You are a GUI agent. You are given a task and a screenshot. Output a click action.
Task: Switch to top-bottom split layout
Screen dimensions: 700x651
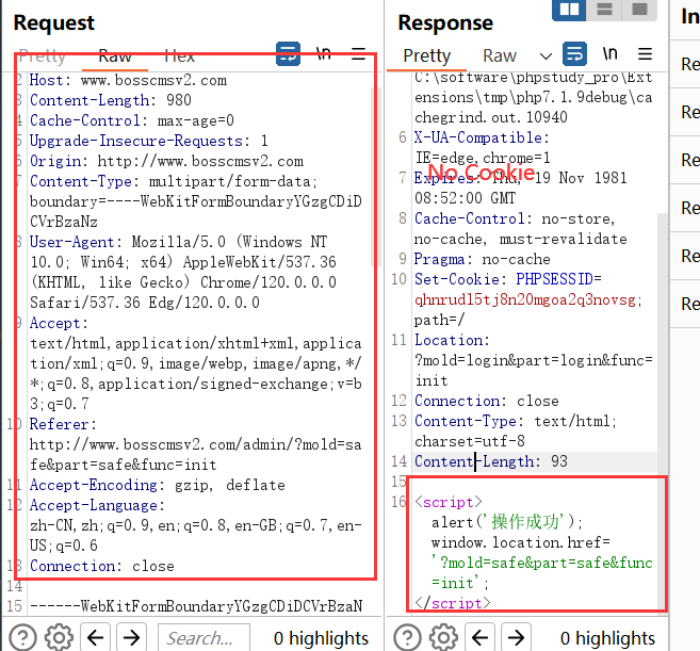[603, 10]
